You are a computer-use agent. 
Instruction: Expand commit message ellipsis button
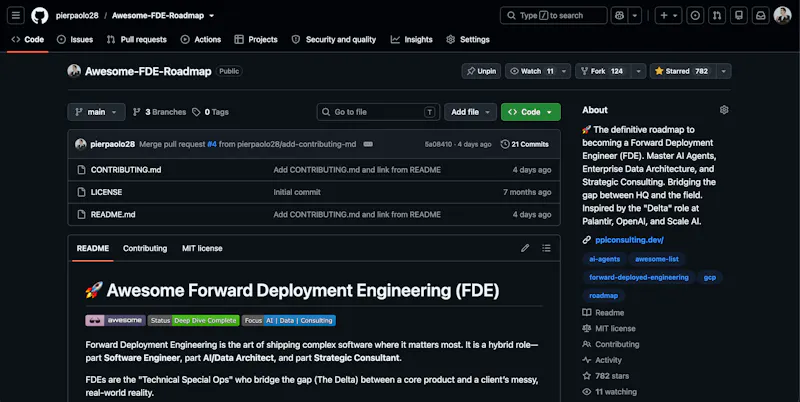click(368, 144)
